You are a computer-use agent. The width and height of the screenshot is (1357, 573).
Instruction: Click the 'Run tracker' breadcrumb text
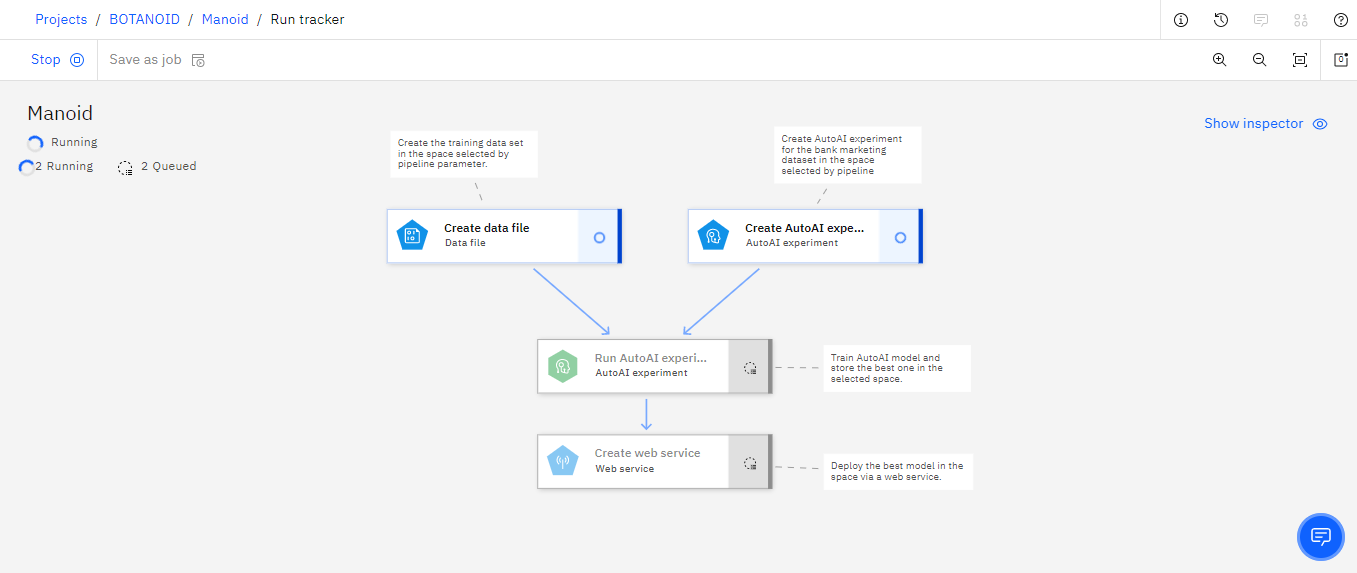tap(307, 19)
